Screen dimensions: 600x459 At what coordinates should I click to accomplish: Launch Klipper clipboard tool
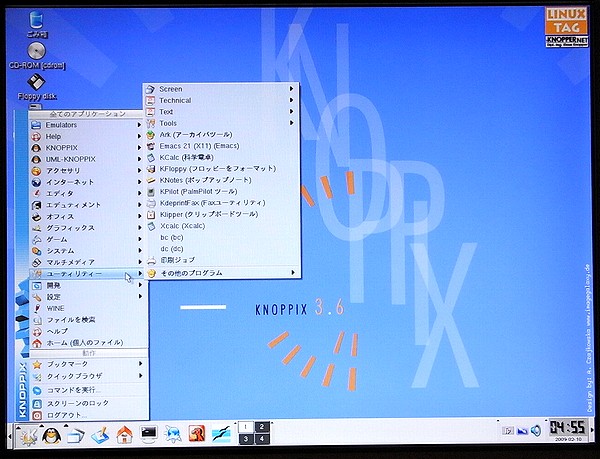click(221, 214)
